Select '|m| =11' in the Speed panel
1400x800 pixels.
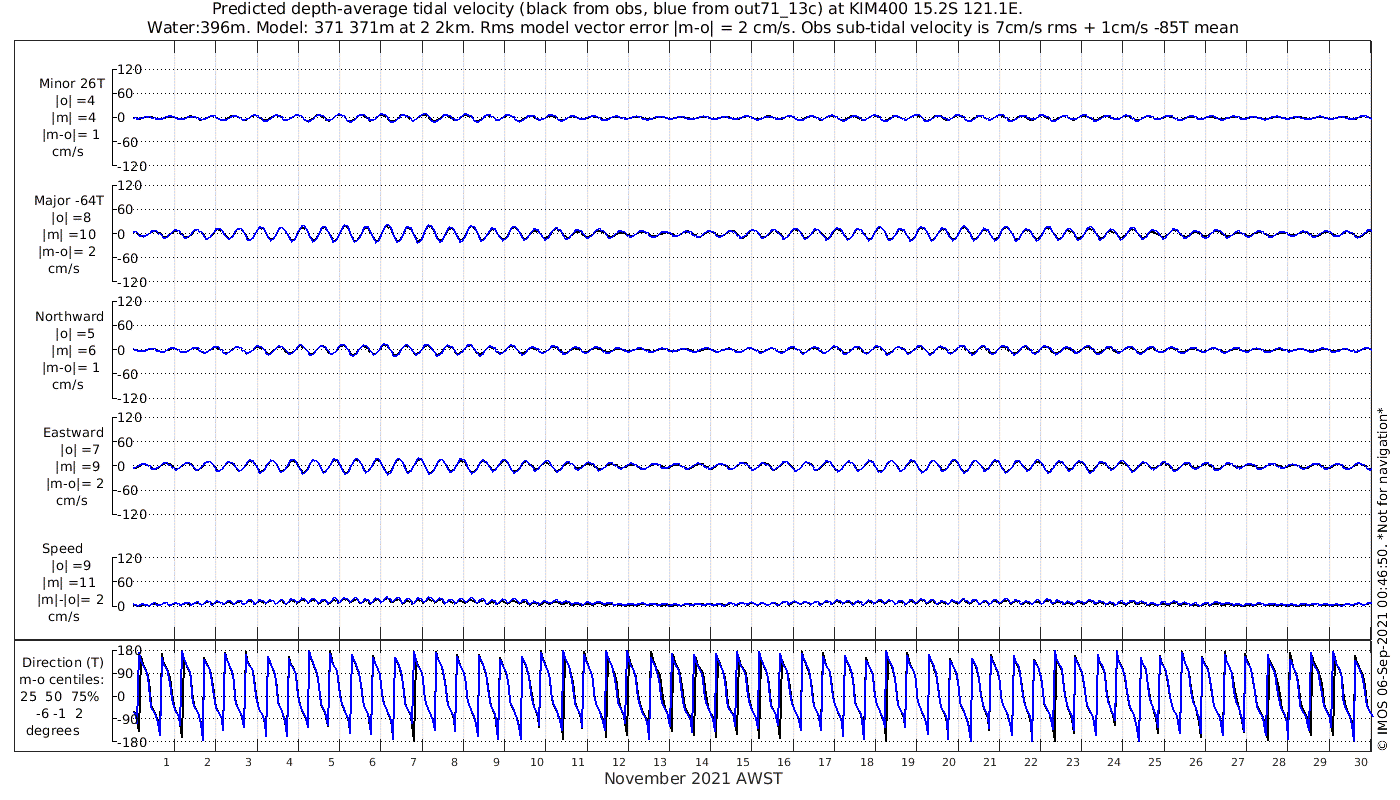tap(68, 583)
